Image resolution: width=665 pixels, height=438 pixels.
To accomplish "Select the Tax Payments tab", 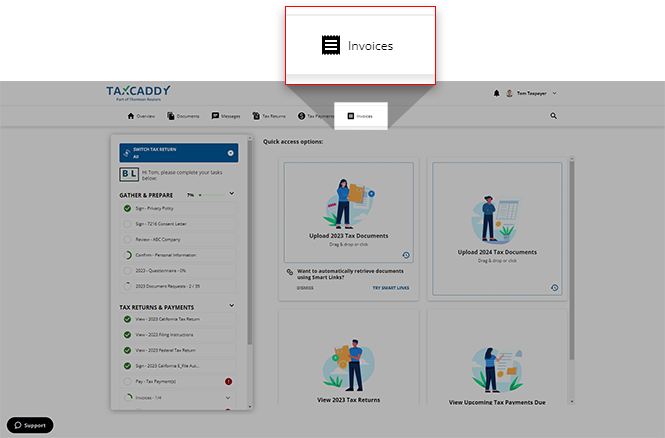I will click(316, 116).
